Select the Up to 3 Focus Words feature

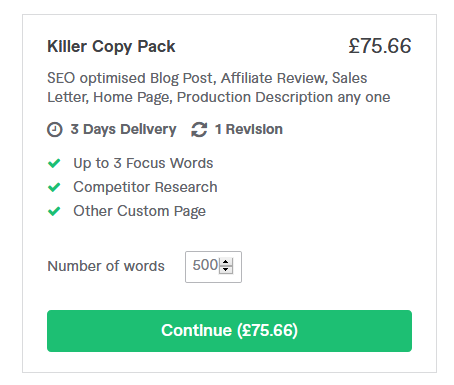(143, 163)
